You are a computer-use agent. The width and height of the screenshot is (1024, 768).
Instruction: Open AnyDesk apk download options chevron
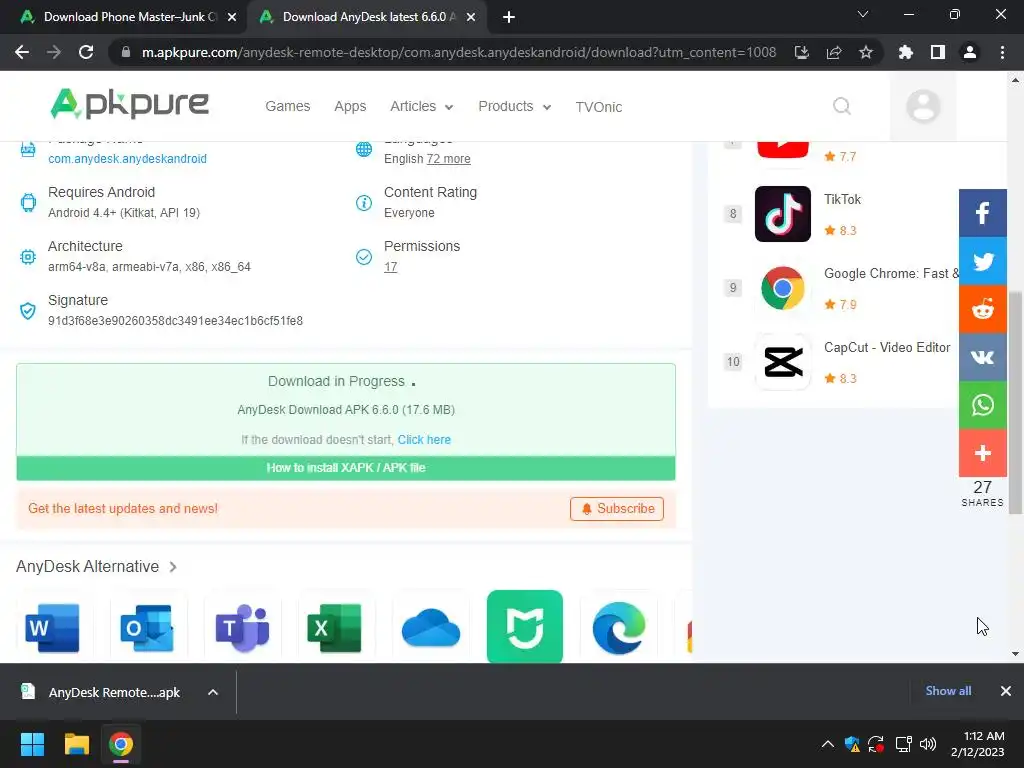coord(213,692)
